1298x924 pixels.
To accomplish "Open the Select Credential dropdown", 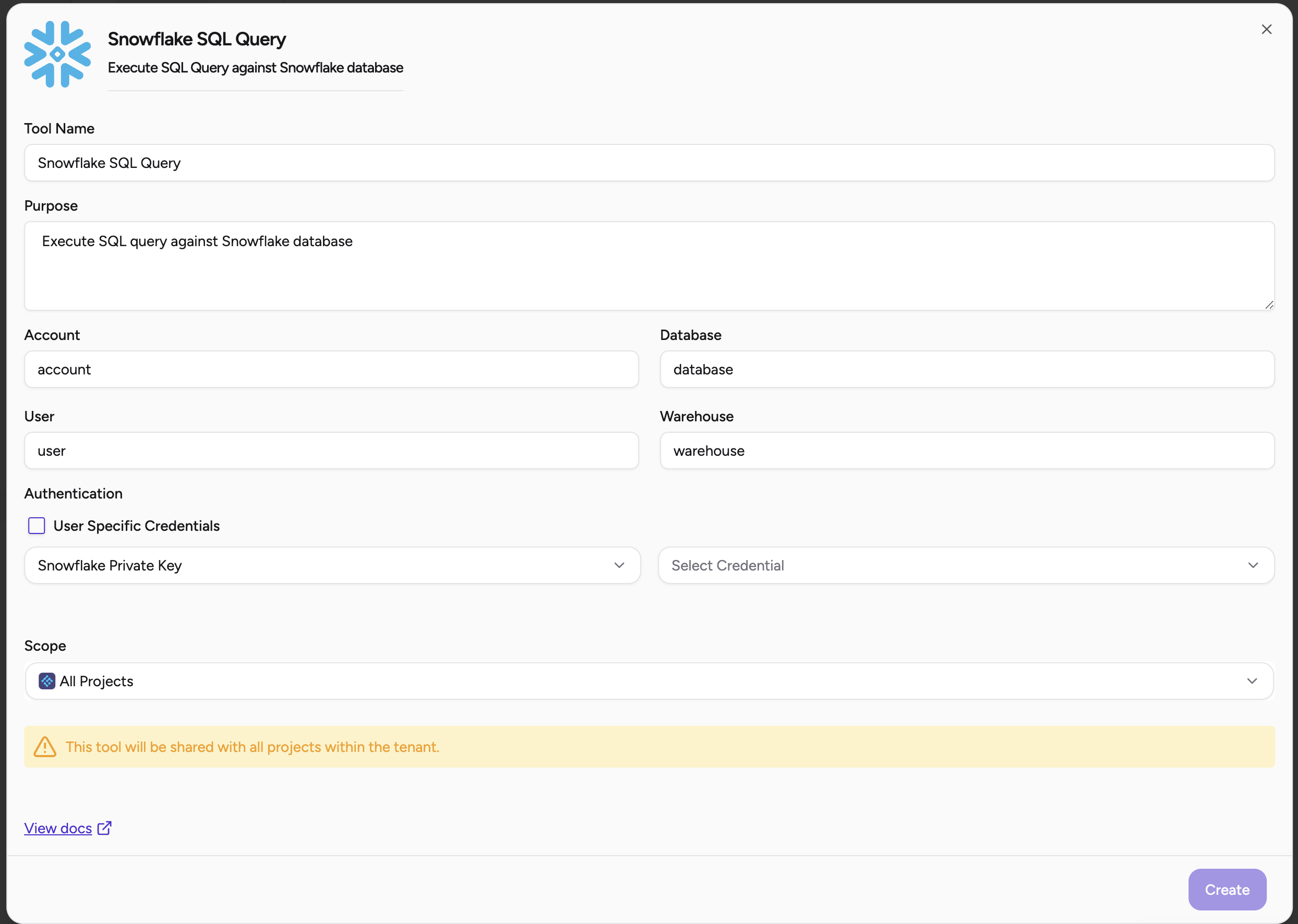I will click(x=966, y=566).
